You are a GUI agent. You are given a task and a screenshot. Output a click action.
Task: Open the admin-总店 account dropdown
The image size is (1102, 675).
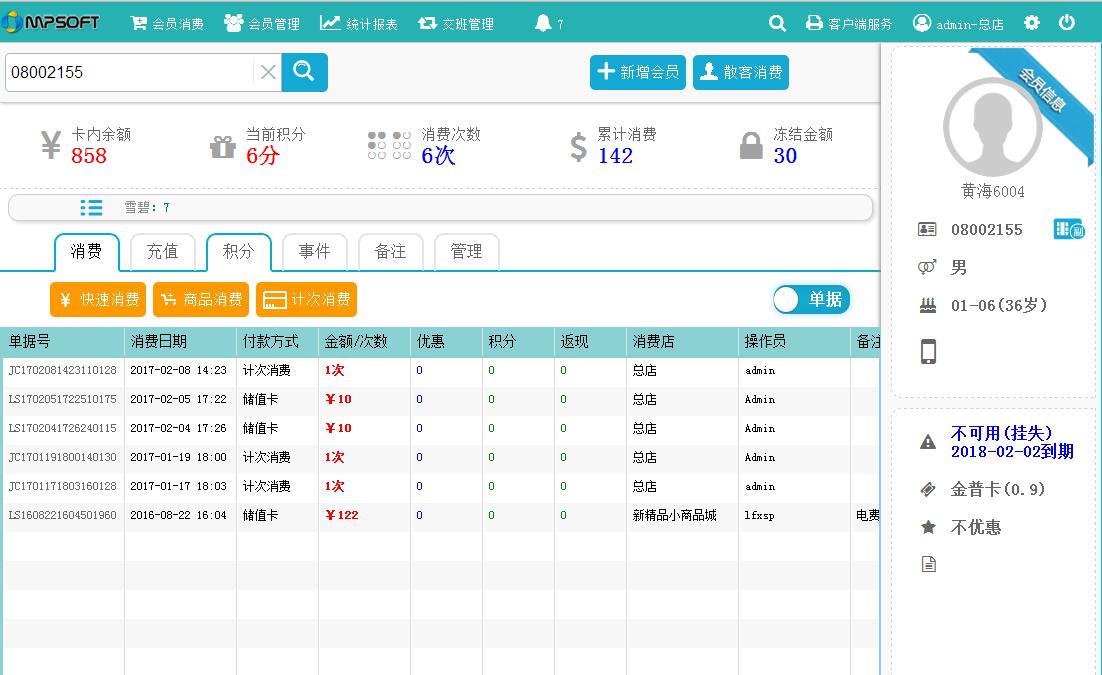pyautogui.click(x=958, y=23)
